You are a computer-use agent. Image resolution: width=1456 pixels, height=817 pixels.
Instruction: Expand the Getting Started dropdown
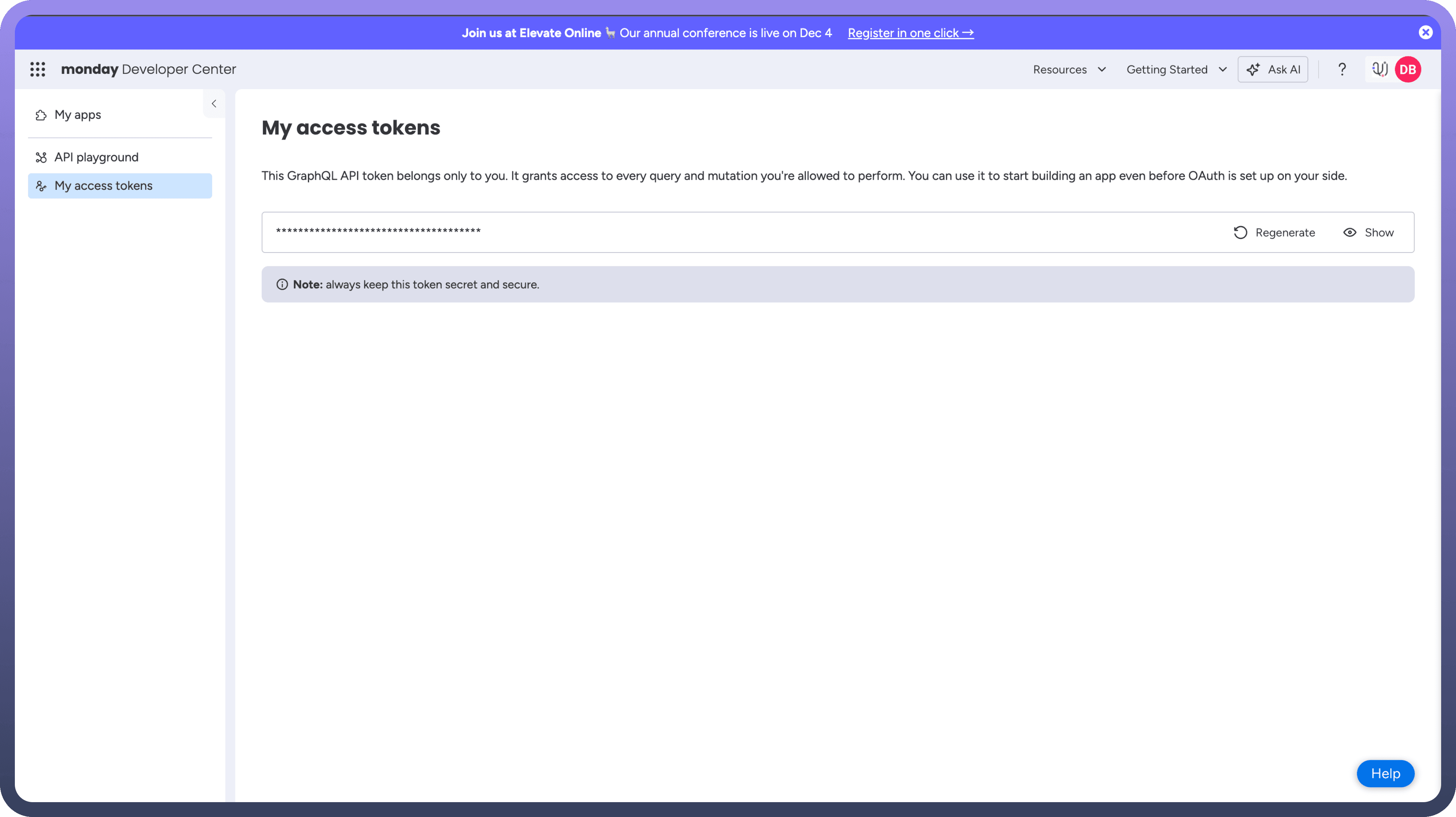point(1176,69)
